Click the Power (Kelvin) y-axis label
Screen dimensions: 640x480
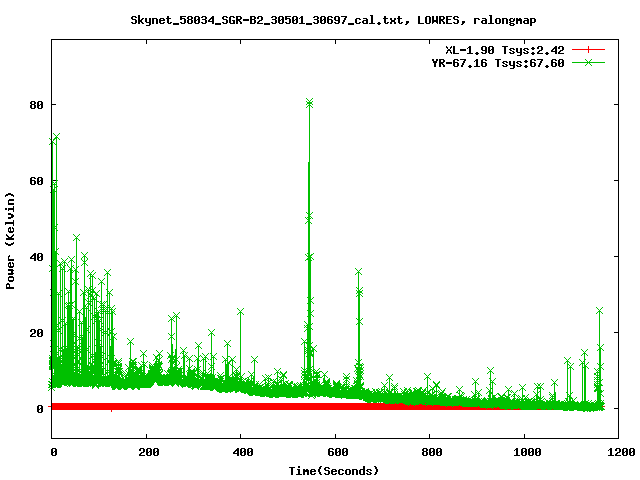point(10,241)
